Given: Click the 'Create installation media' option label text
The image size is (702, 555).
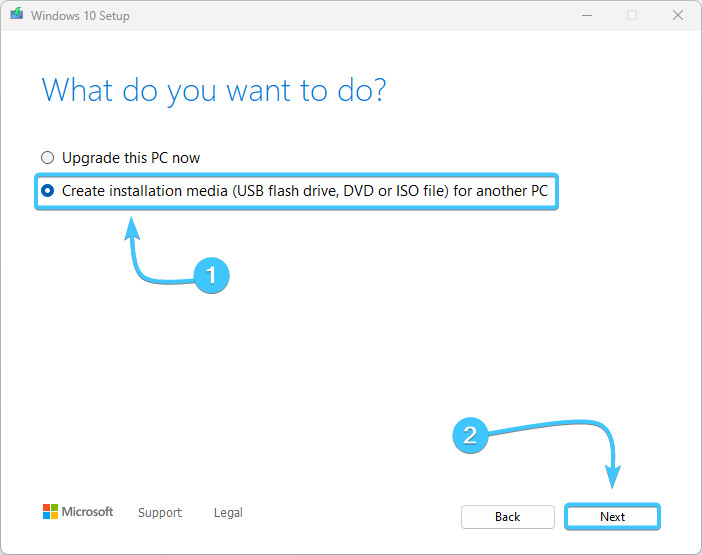Looking at the screenshot, I should tap(305, 190).
